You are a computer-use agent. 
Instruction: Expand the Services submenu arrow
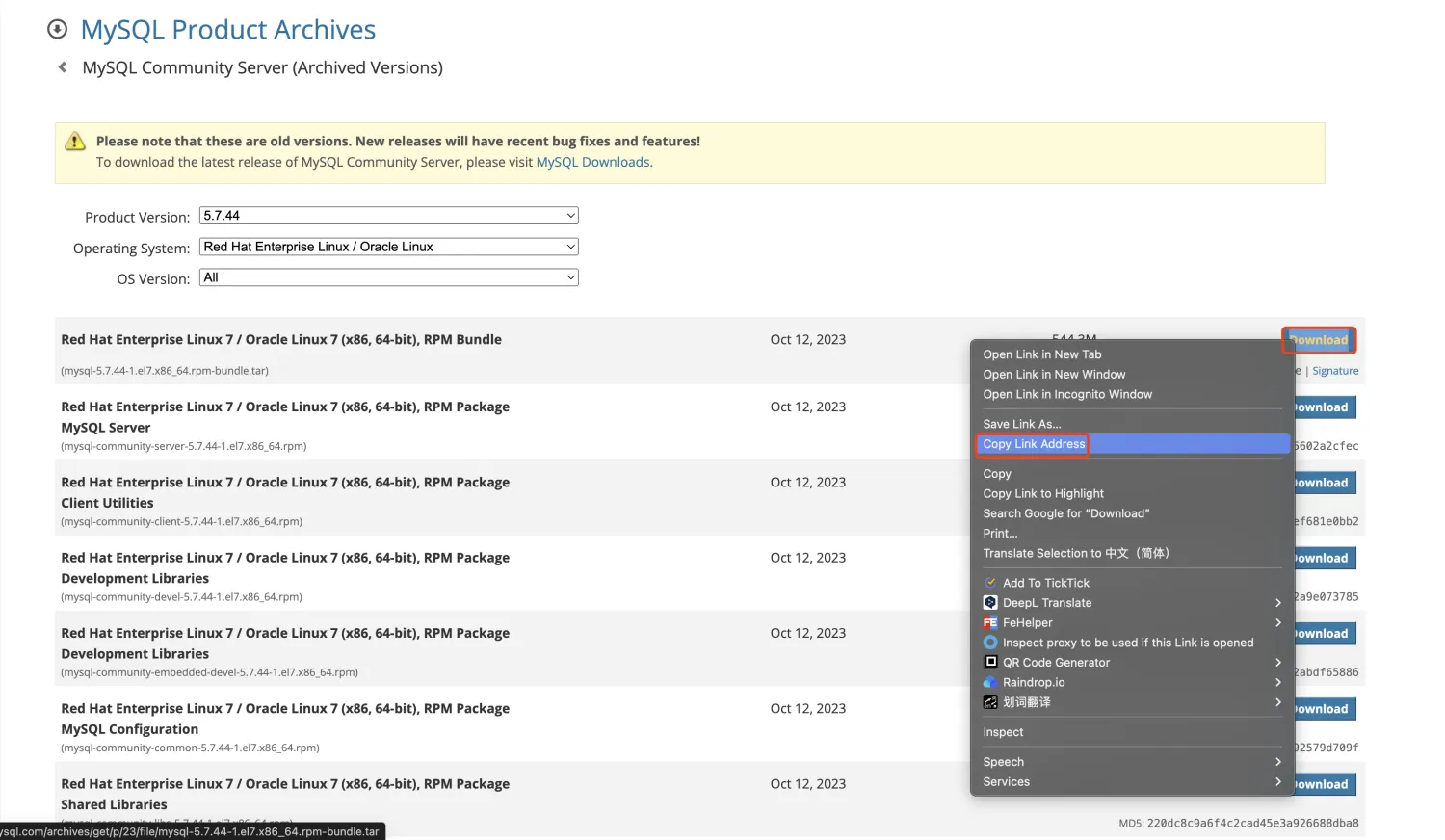pyautogui.click(x=1278, y=782)
